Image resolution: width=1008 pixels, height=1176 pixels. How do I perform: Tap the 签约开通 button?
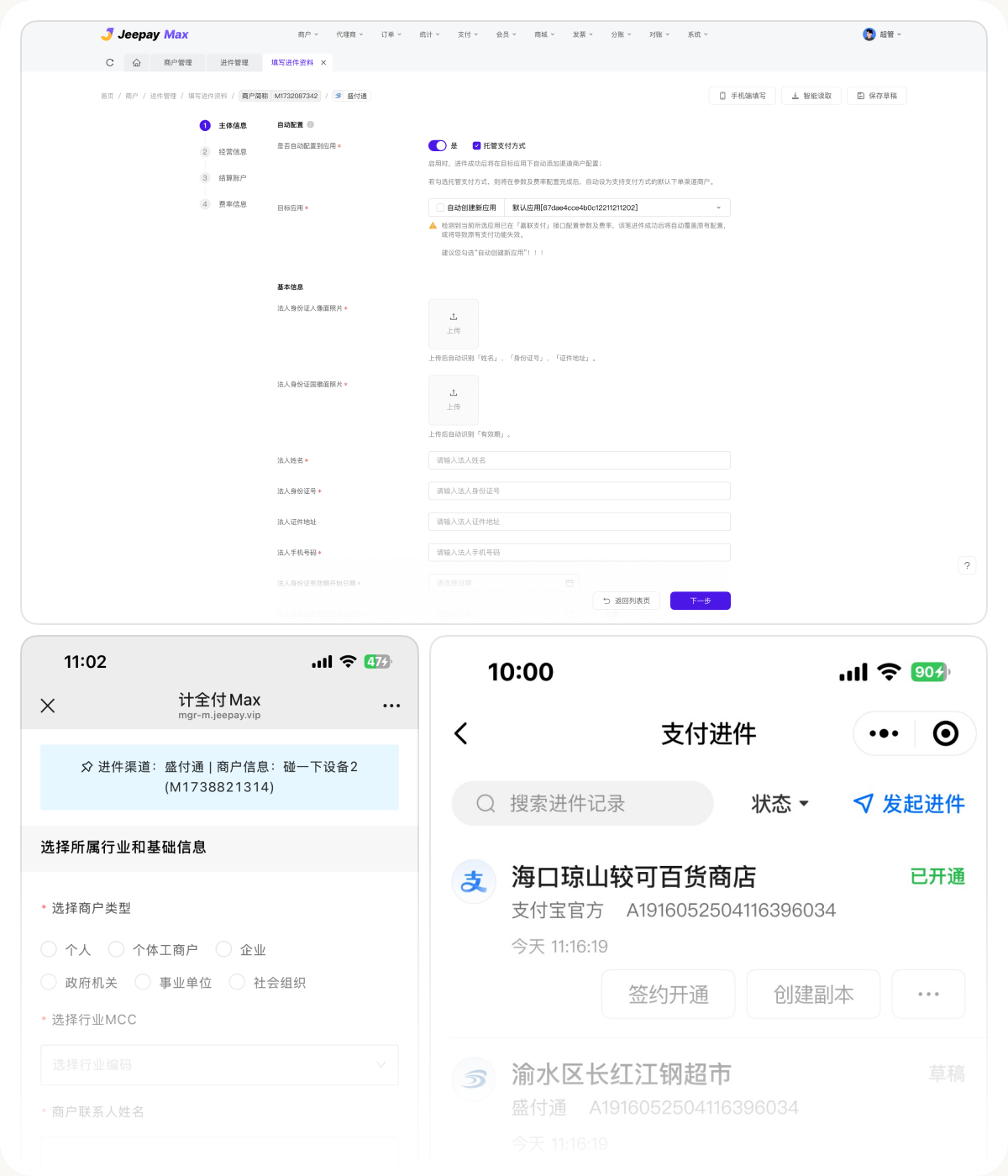click(669, 995)
